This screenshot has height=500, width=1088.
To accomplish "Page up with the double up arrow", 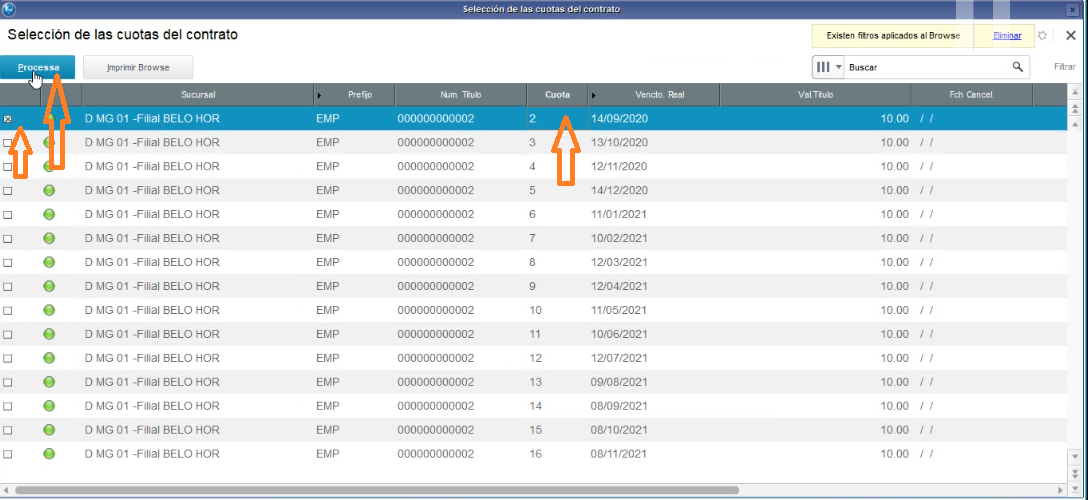I will click(x=1076, y=109).
